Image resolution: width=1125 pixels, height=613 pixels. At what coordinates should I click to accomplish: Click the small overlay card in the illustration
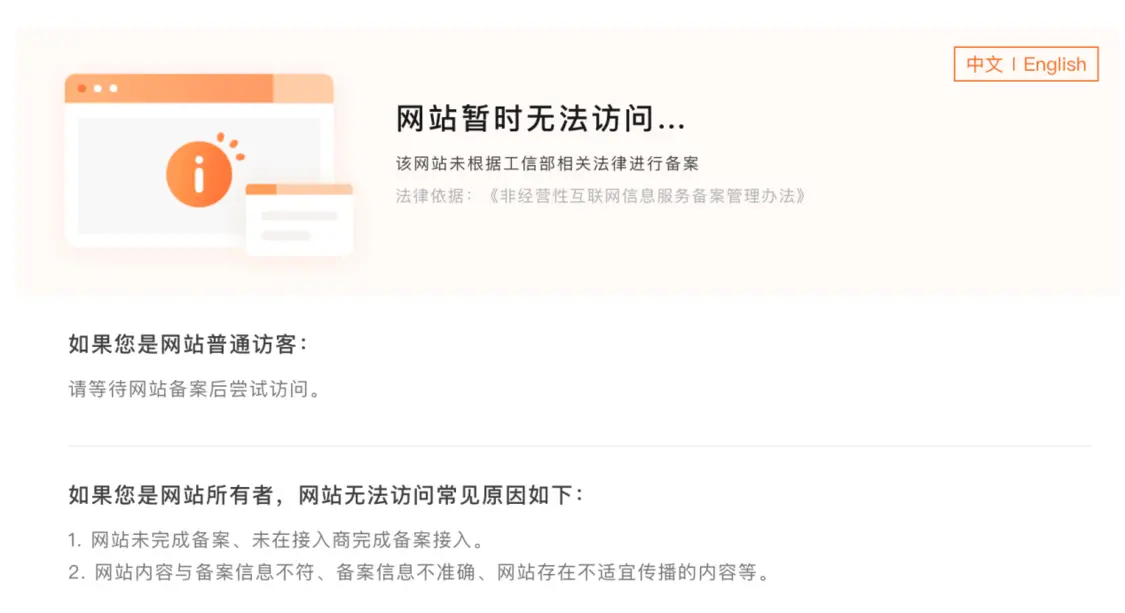coord(299,220)
